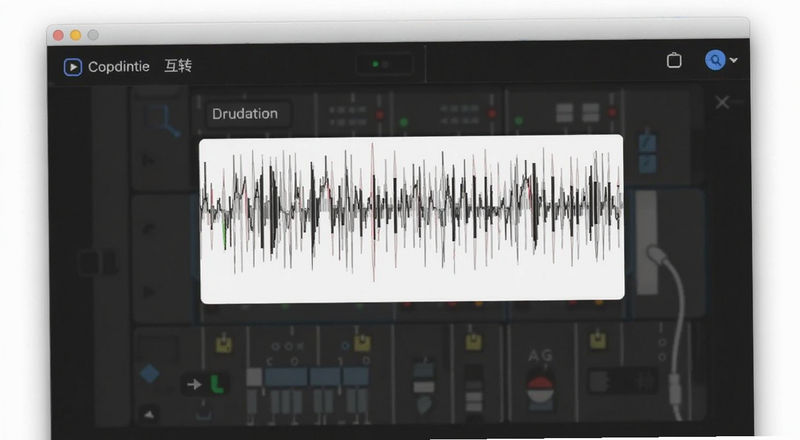Click the Copdintie play logo icon

click(x=72, y=67)
